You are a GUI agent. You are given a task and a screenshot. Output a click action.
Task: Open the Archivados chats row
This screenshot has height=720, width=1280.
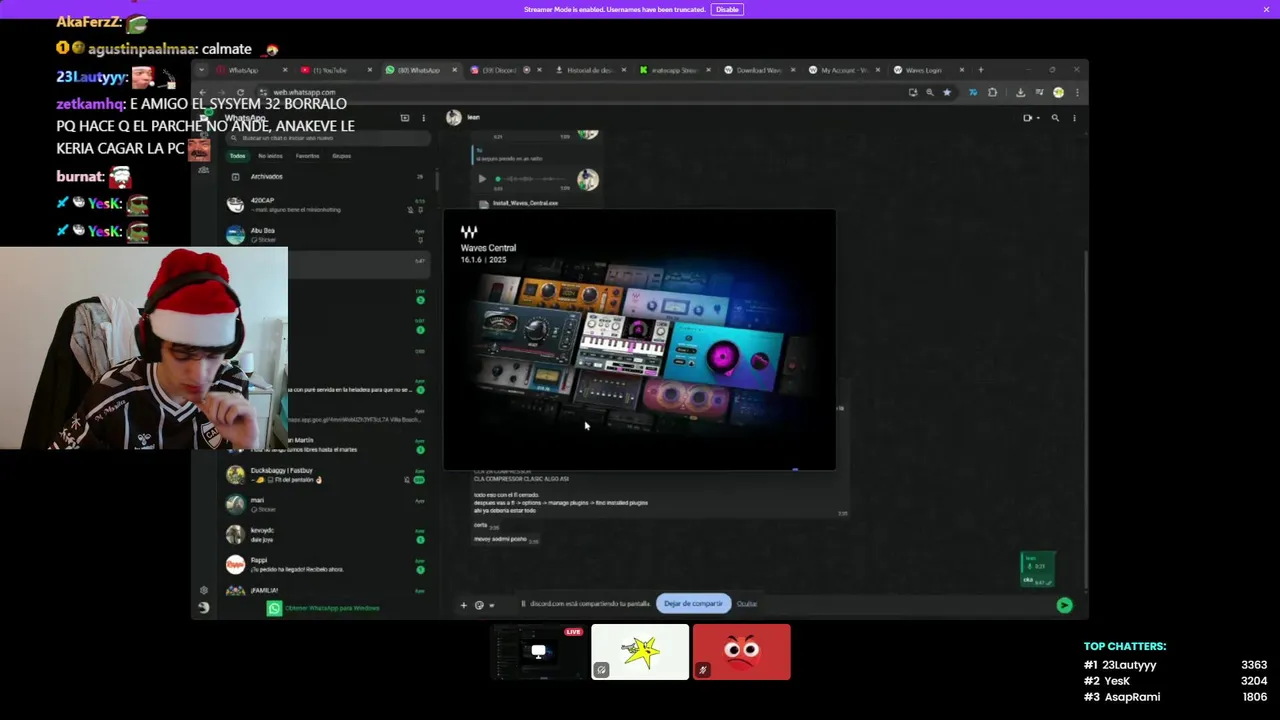click(328, 177)
